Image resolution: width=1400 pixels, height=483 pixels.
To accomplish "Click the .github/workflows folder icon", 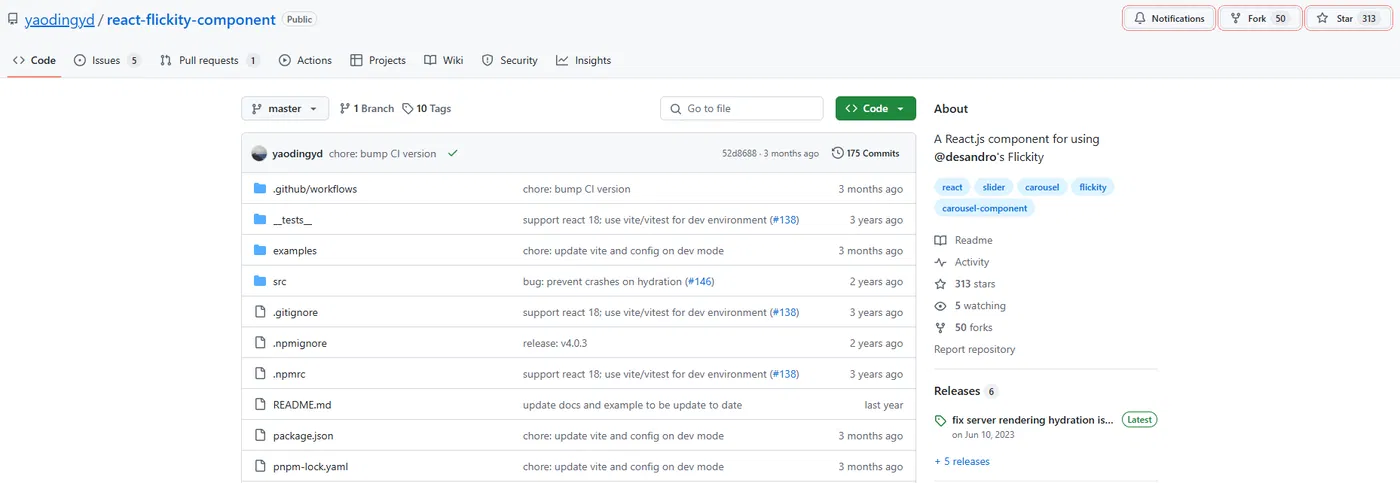I will 260,189.
